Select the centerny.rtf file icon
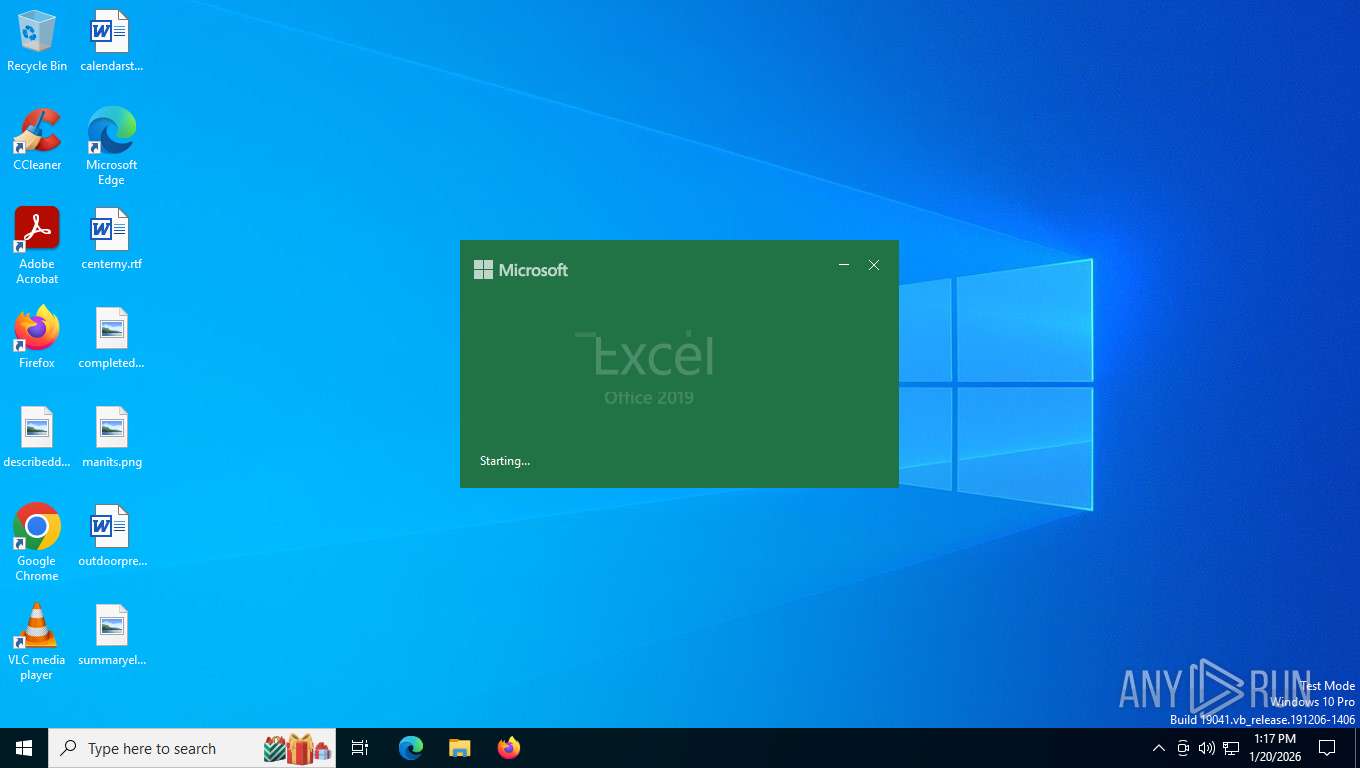1360x768 pixels. pyautogui.click(x=111, y=239)
